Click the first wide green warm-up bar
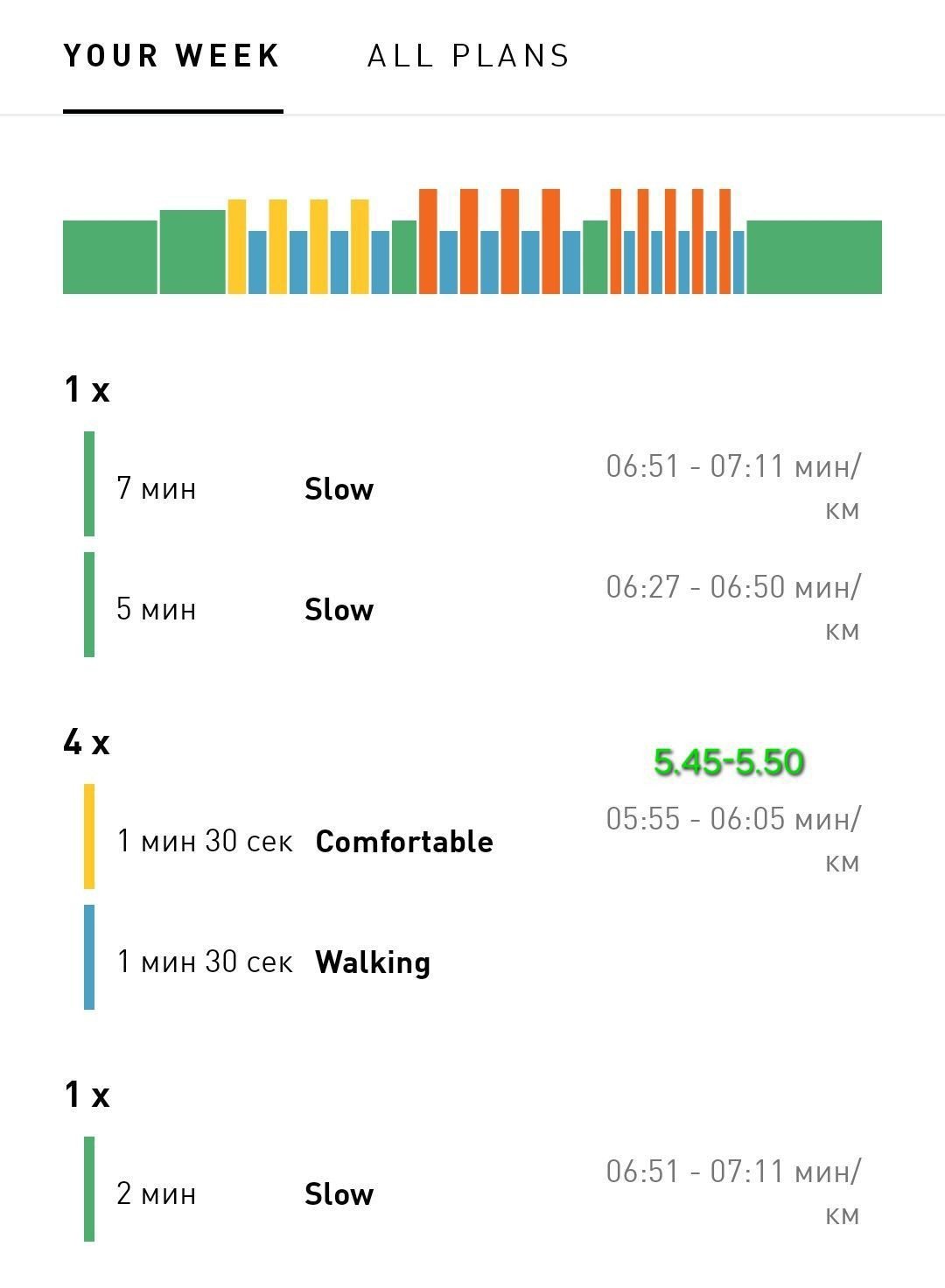 coord(110,257)
